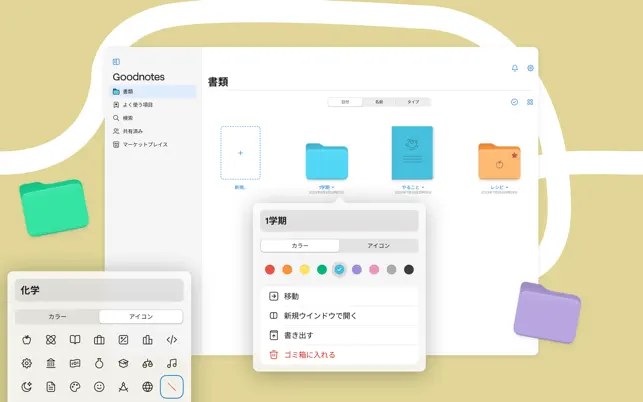Open 検索 in the sidebar

[153, 118]
